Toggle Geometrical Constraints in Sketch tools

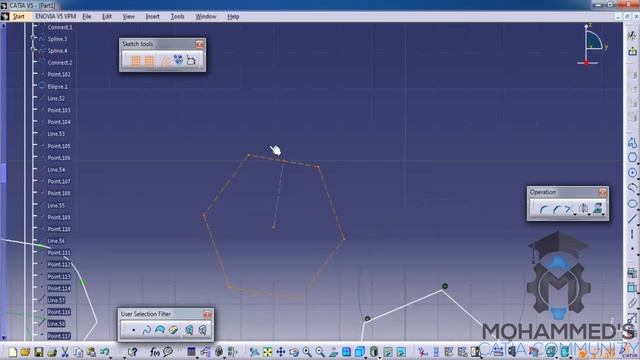[x=178, y=60]
